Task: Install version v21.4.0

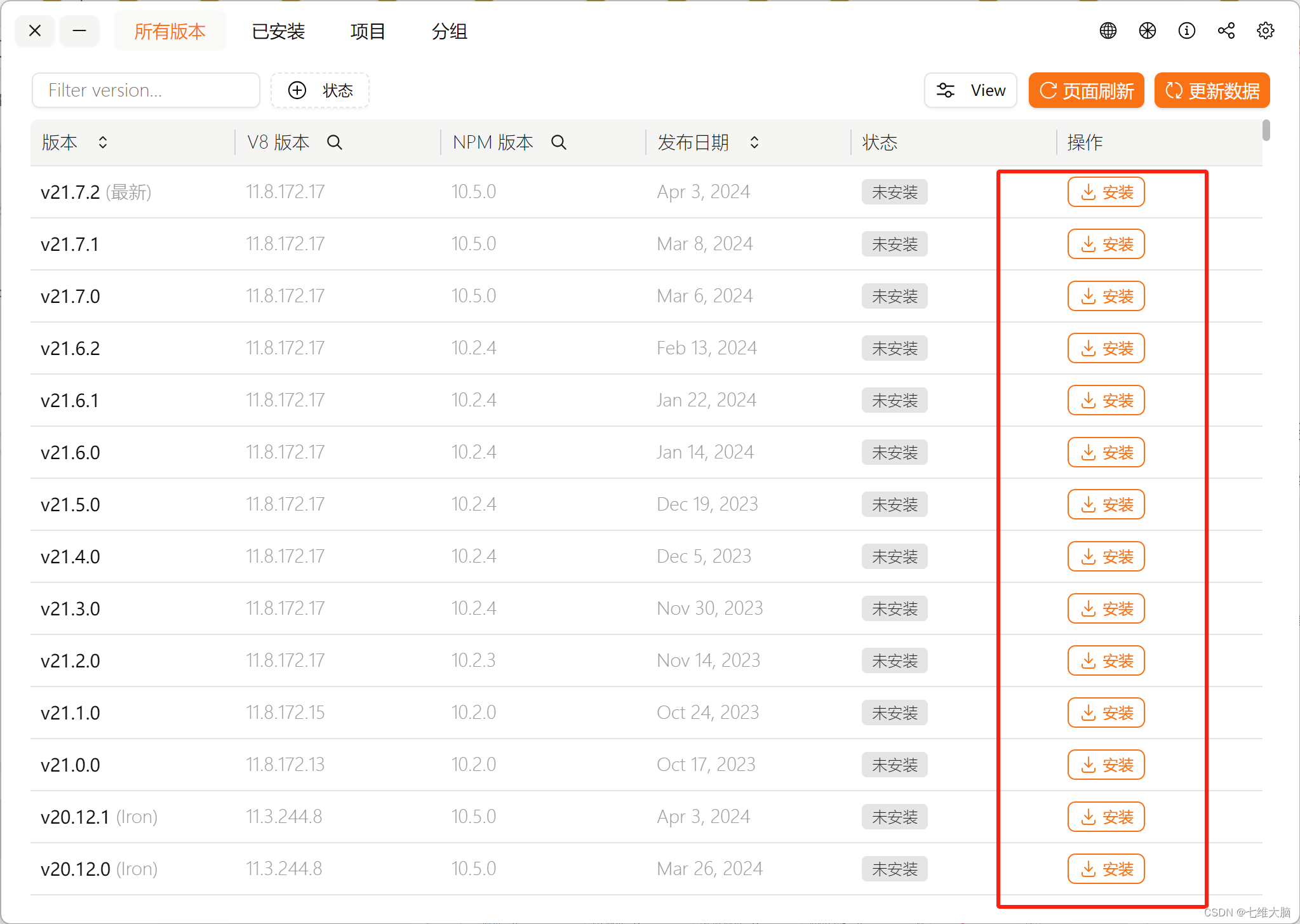Action: coord(1106,556)
